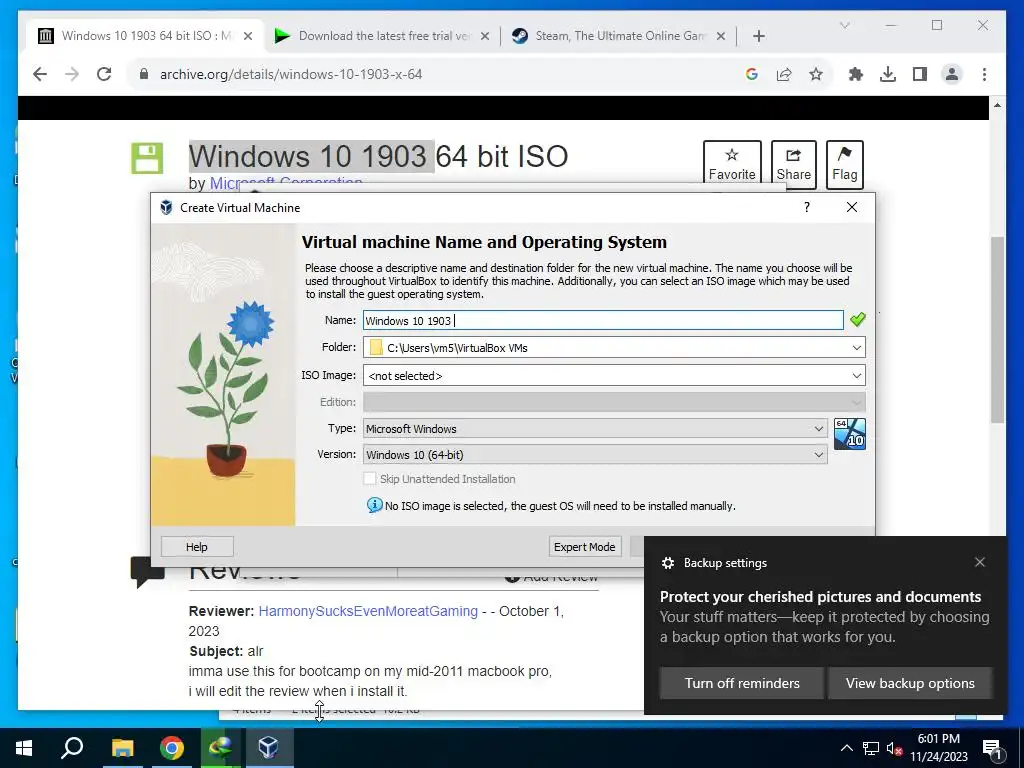Open Chrome three-dot menu

point(984,74)
